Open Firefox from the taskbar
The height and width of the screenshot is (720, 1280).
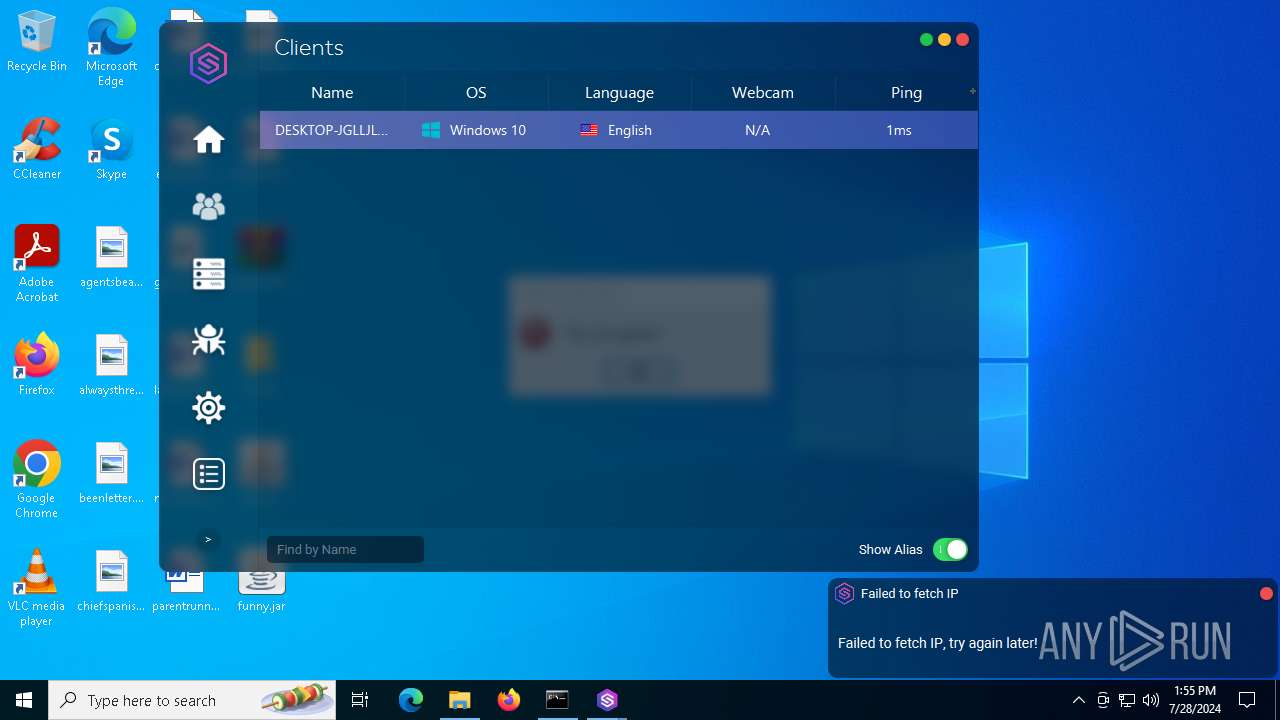pos(509,700)
